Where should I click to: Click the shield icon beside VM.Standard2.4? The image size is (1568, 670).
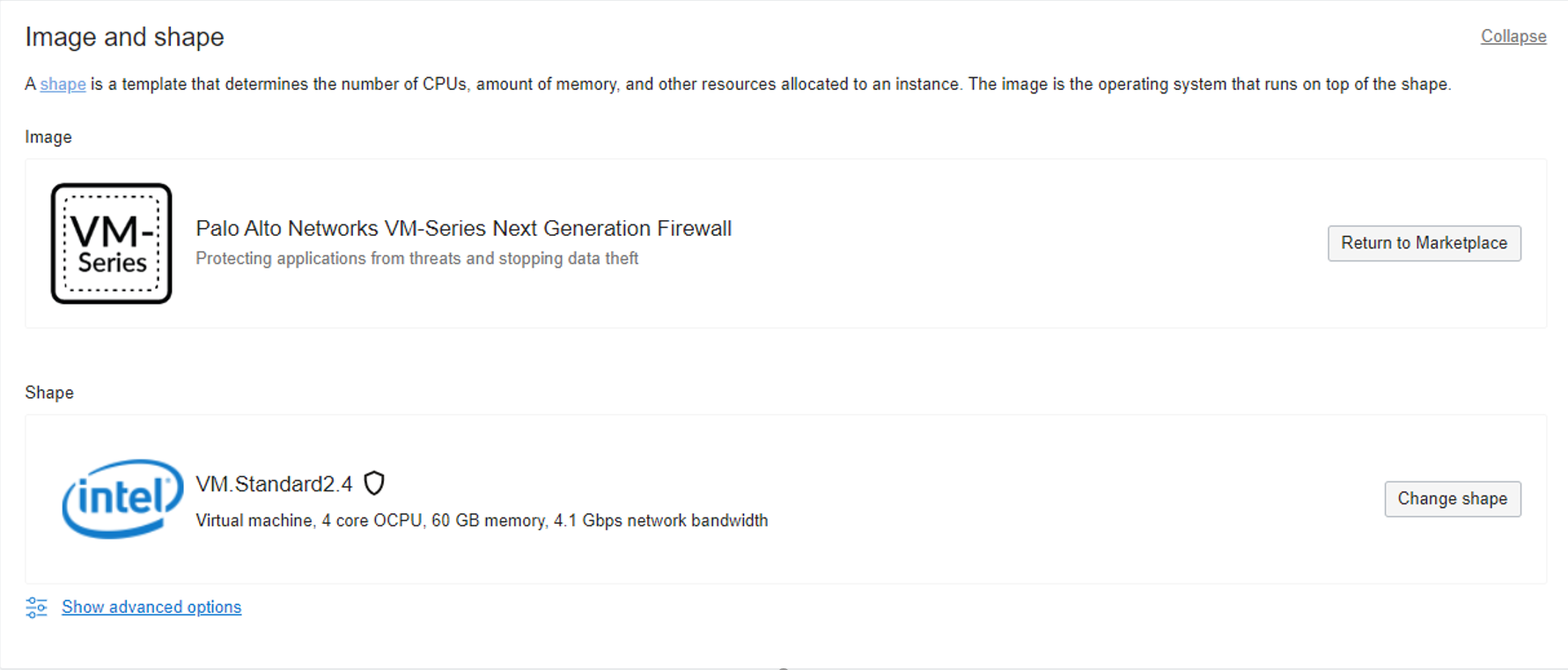pos(374,483)
